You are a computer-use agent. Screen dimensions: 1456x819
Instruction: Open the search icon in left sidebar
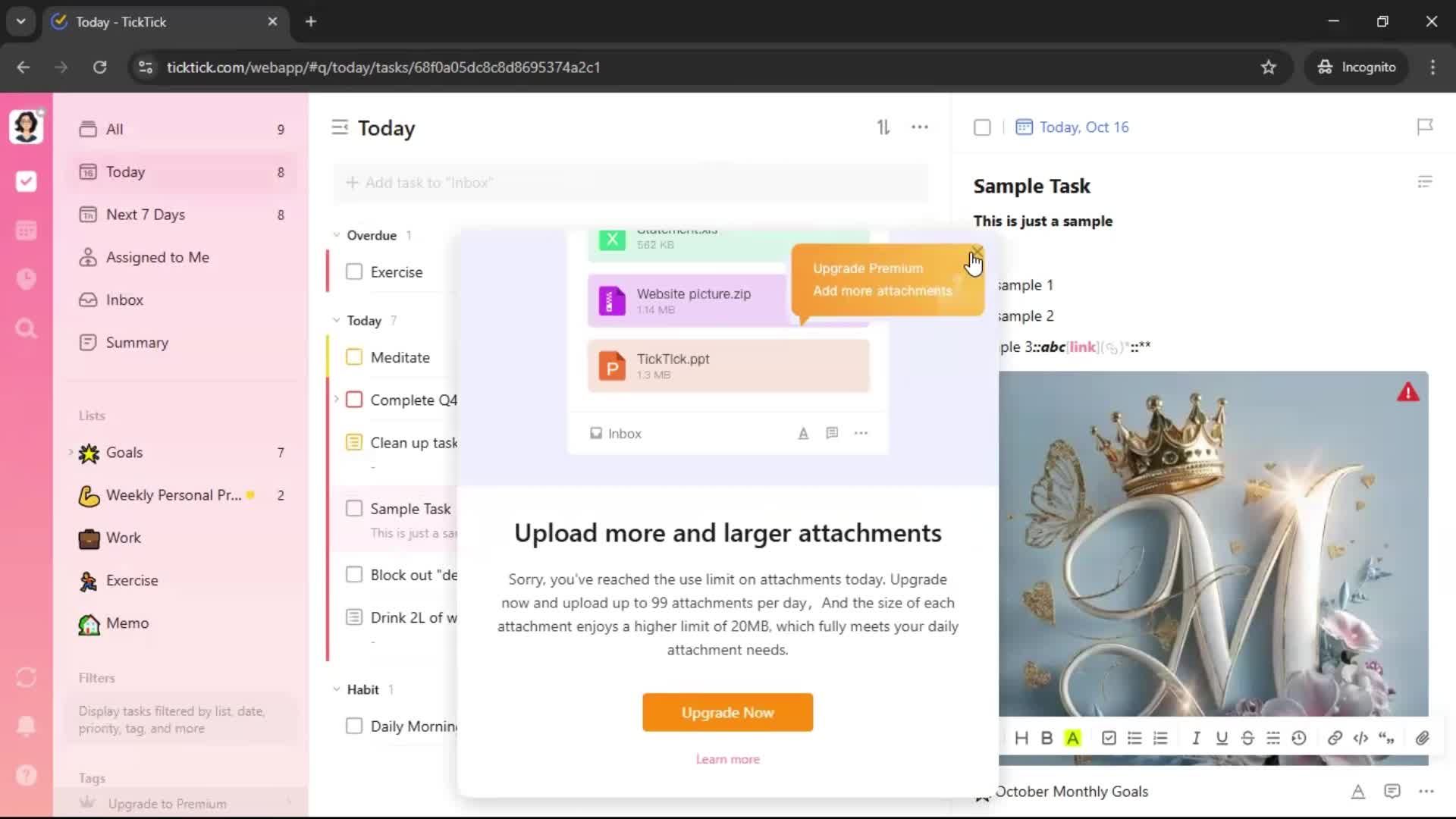27,328
